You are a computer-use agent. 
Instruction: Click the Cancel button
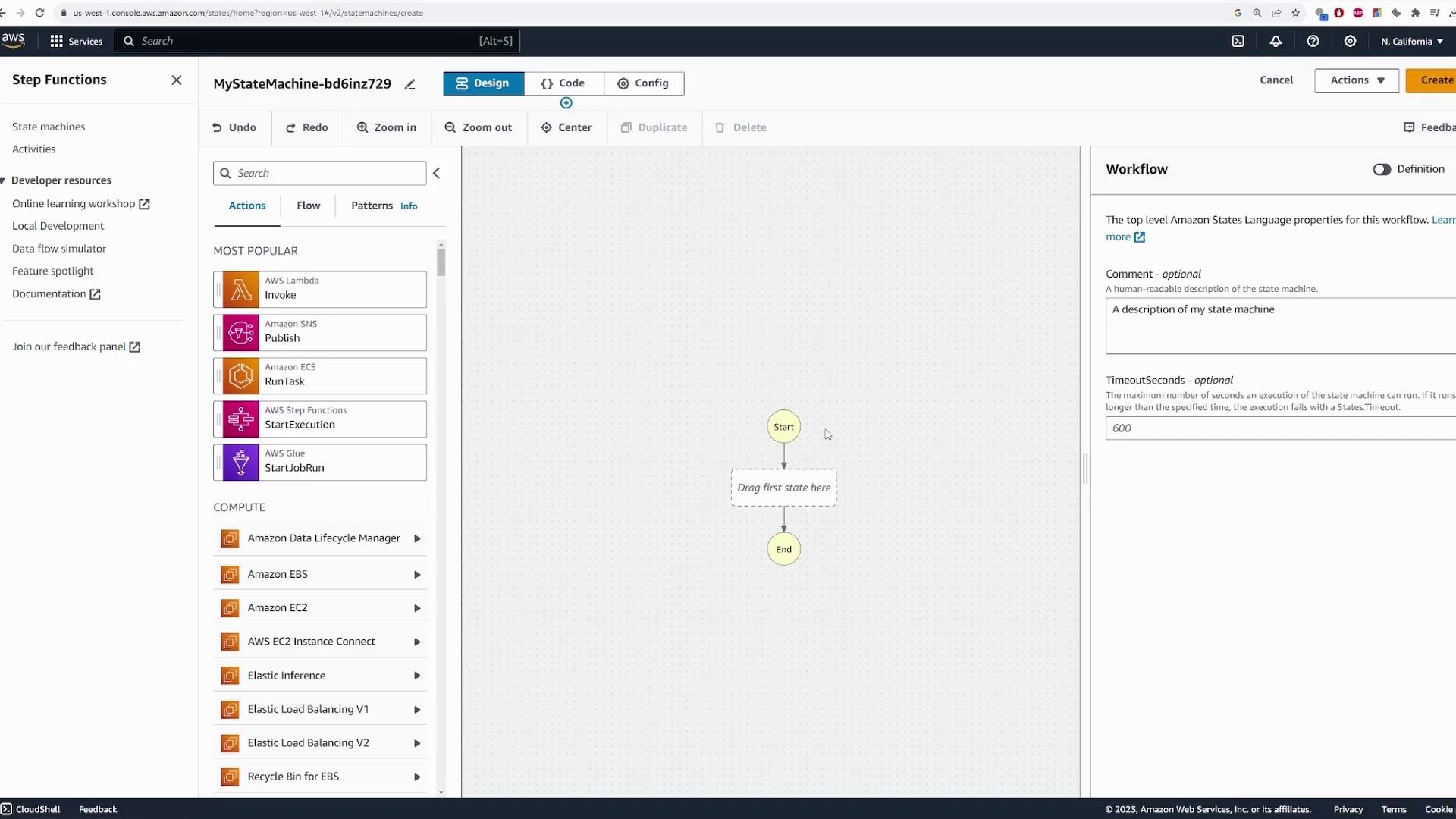1276,80
